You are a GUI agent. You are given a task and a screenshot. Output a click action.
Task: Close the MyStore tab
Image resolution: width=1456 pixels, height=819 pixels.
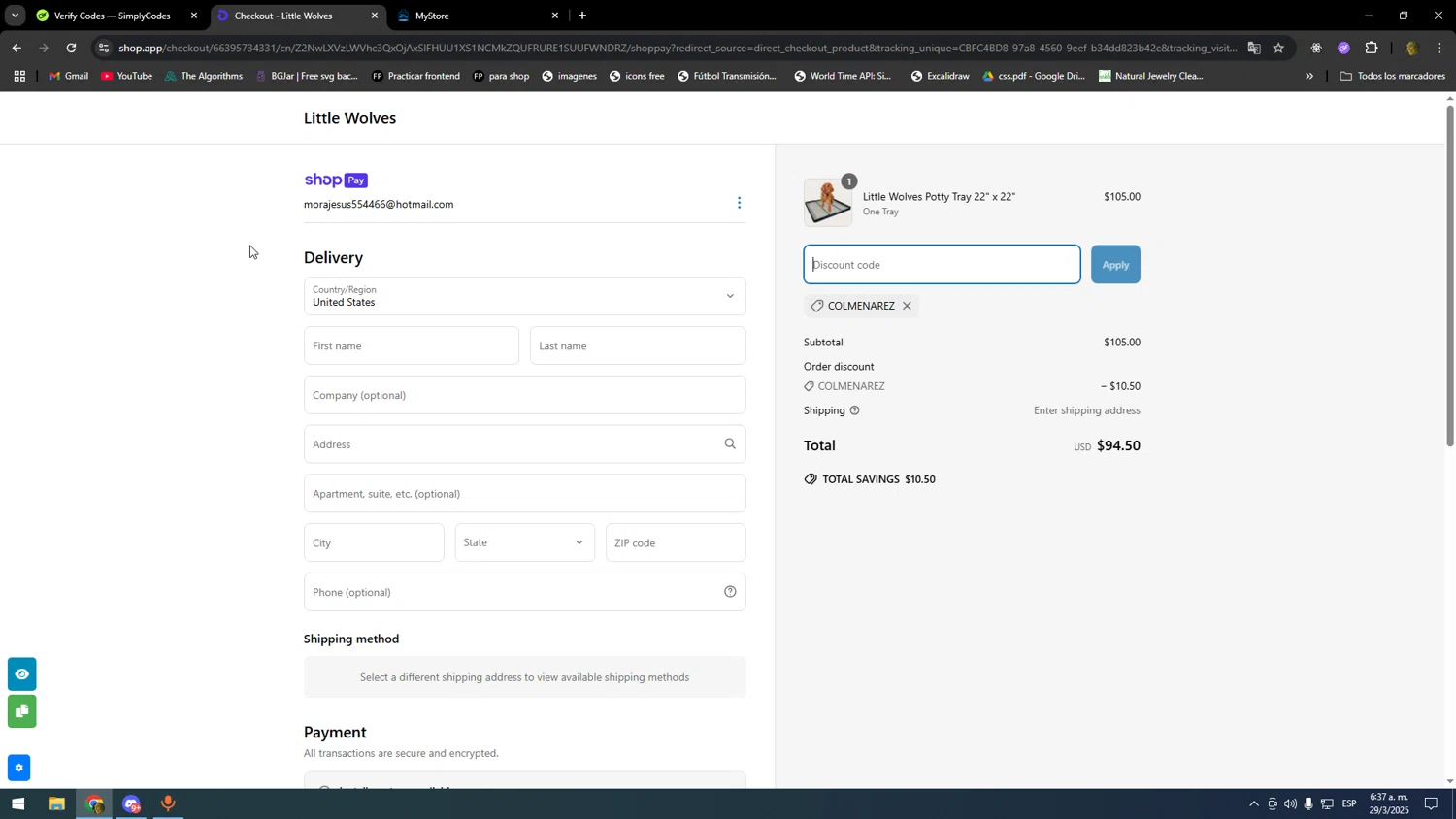pyautogui.click(x=555, y=16)
